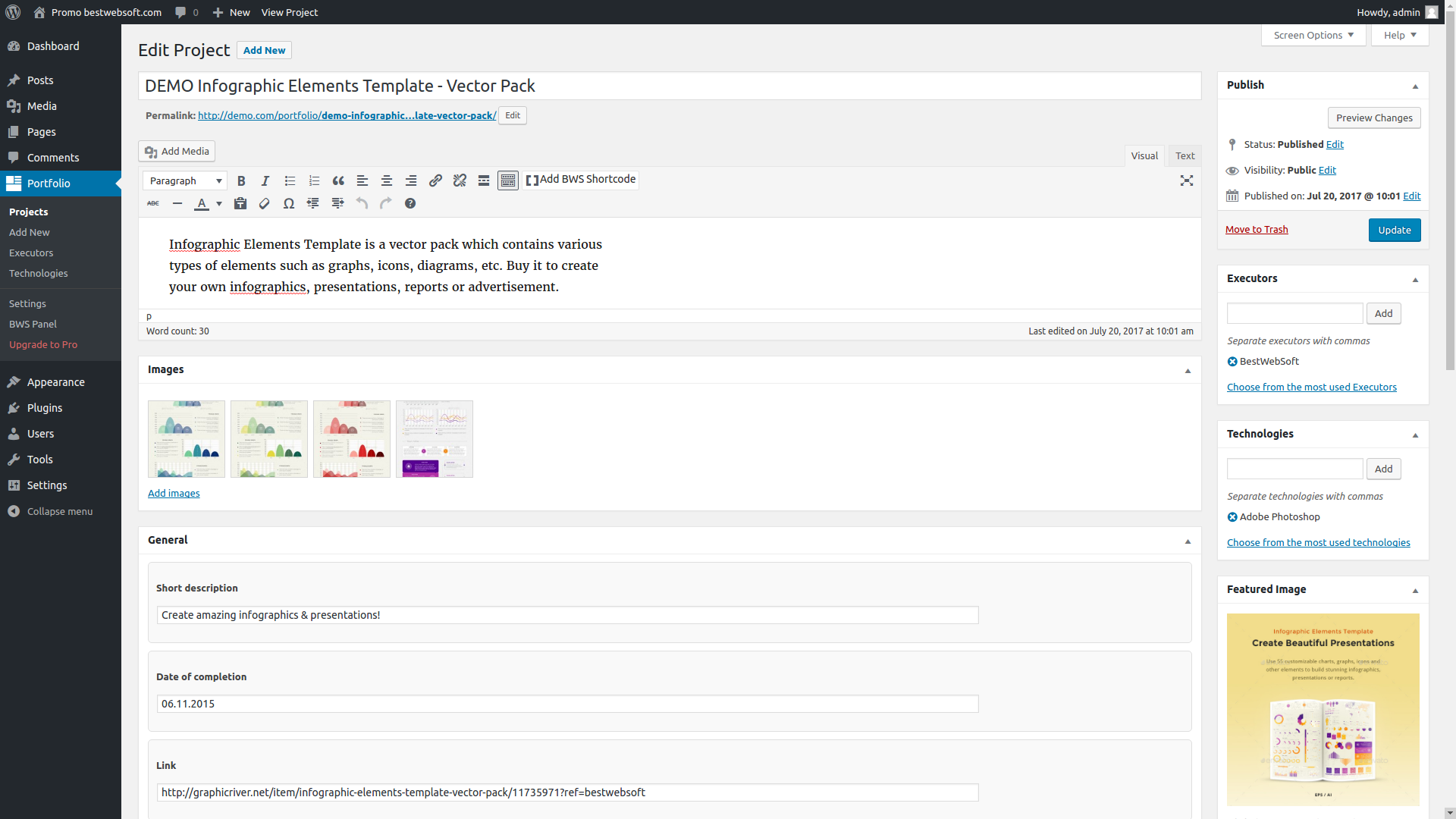The image size is (1456, 819).
Task: Open distraction-free writing mode
Action: click(x=1187, y=180)
